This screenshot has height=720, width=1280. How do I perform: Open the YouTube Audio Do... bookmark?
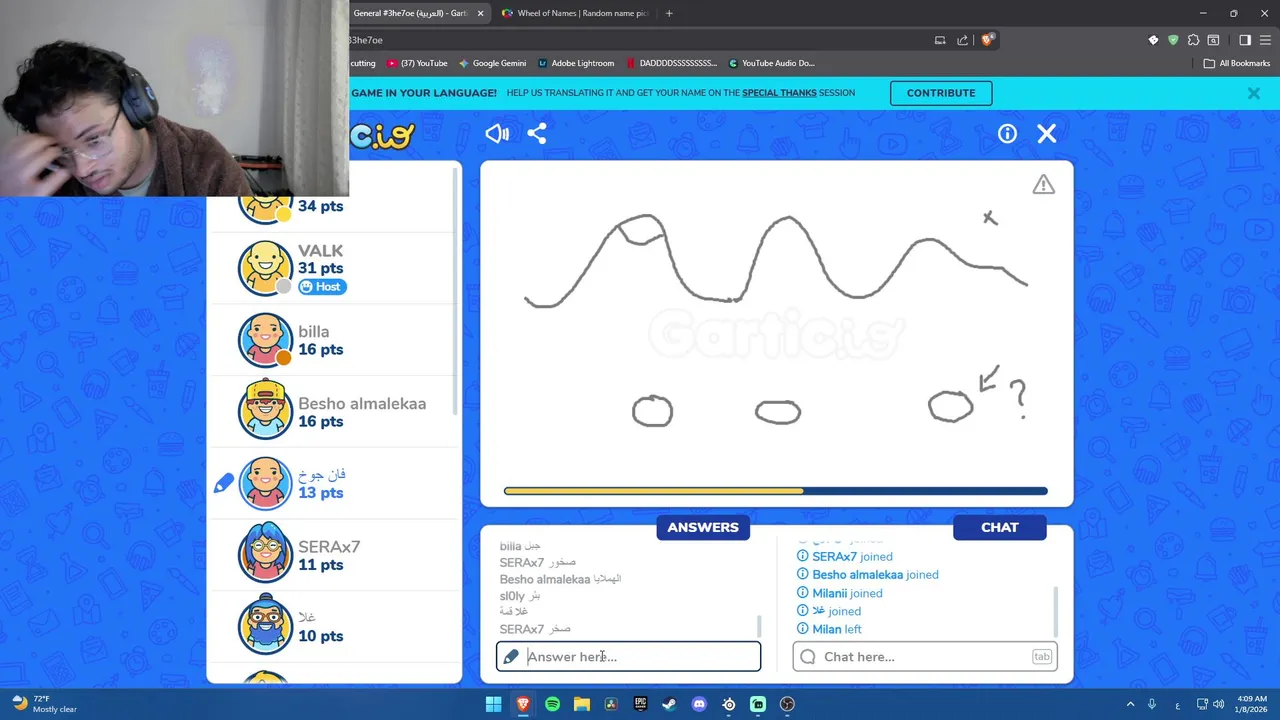tap(772, 63)
